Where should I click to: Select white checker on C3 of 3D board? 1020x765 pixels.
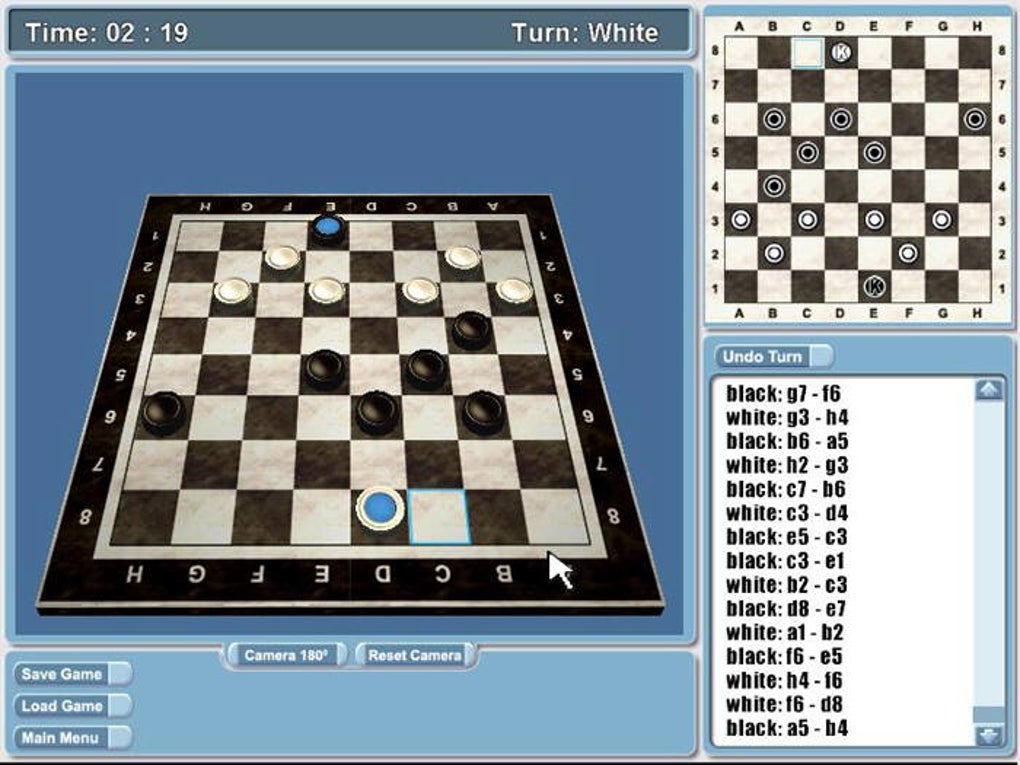coord(420,291)
